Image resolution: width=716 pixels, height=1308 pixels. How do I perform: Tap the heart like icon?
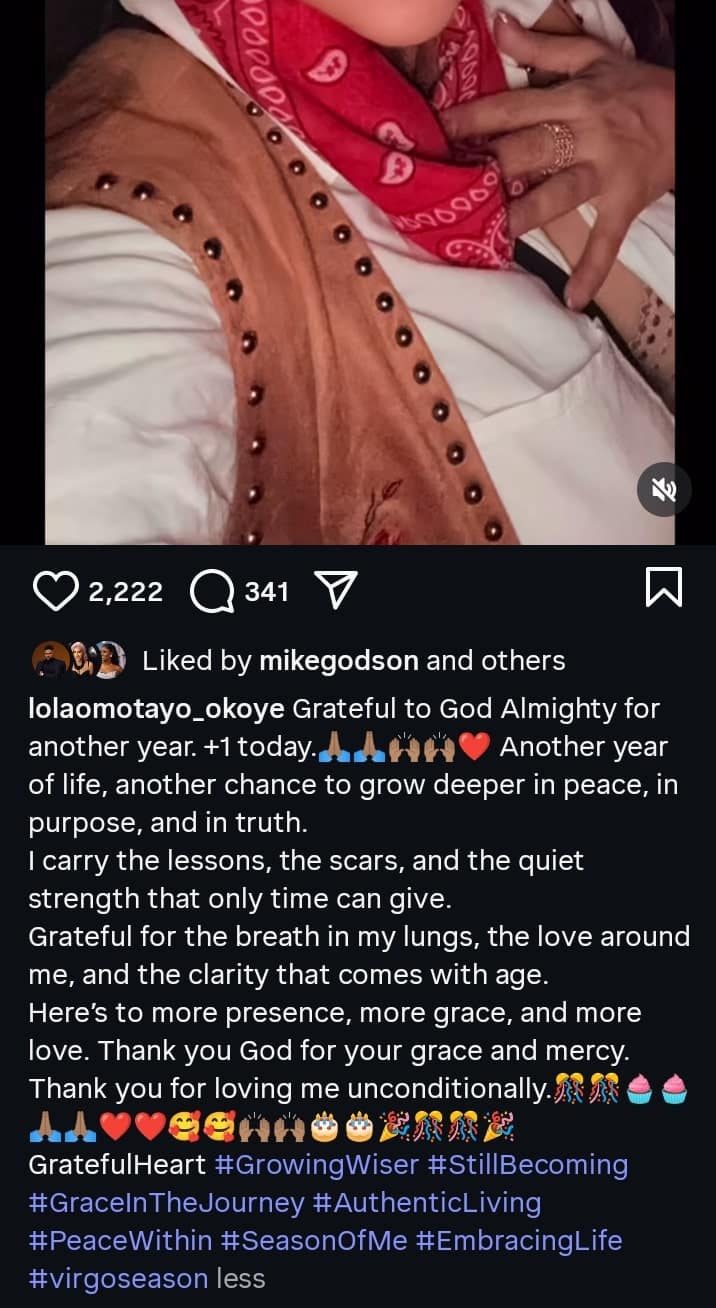point(56,591)
